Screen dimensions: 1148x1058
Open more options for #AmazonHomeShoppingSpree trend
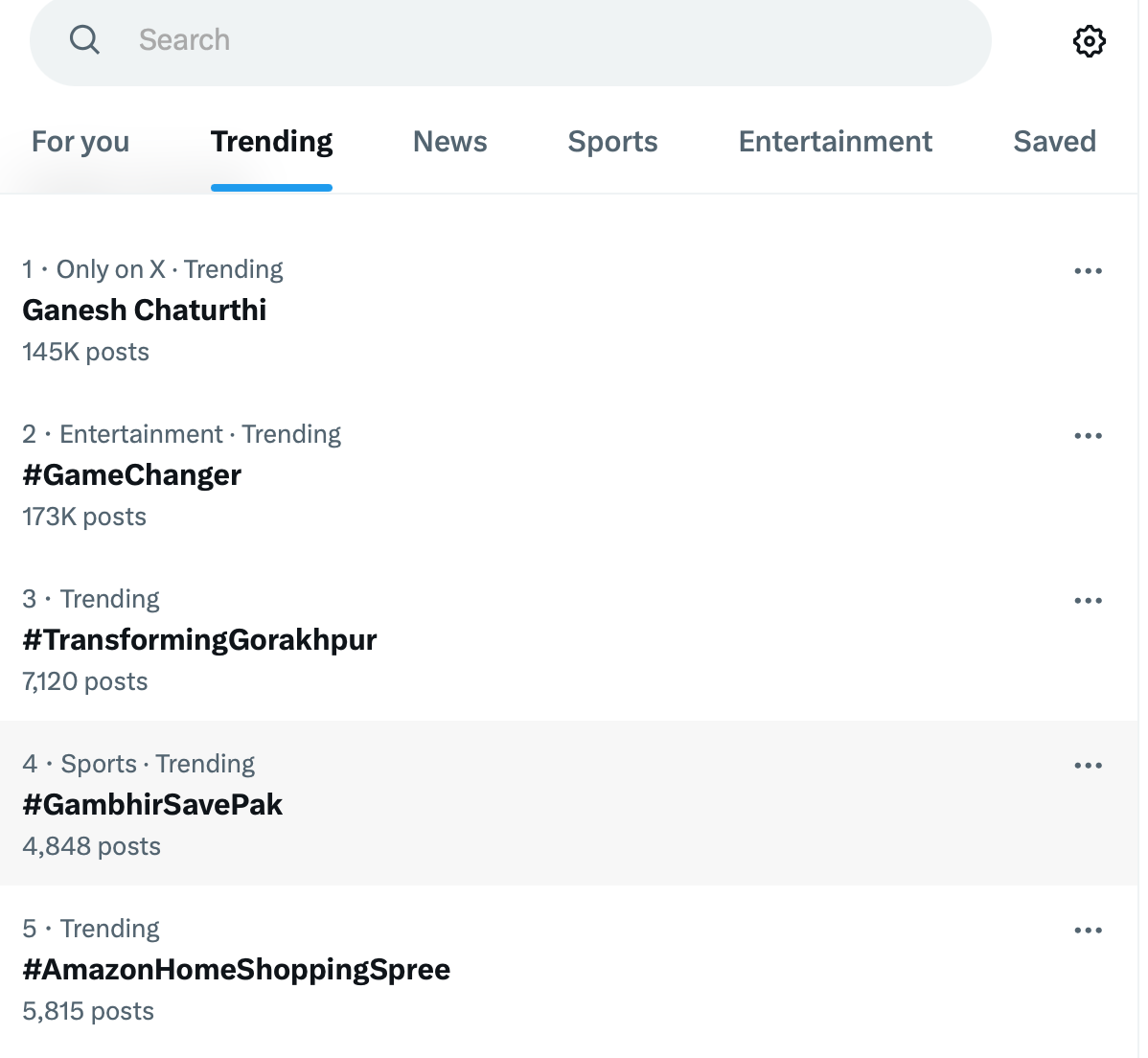pyautogui.click(x=1088, y=931)
